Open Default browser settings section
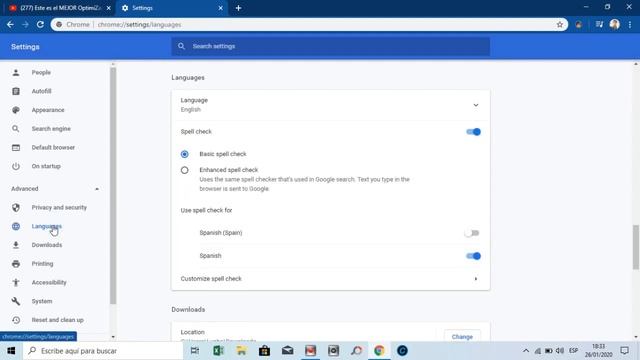 (53, 147)
